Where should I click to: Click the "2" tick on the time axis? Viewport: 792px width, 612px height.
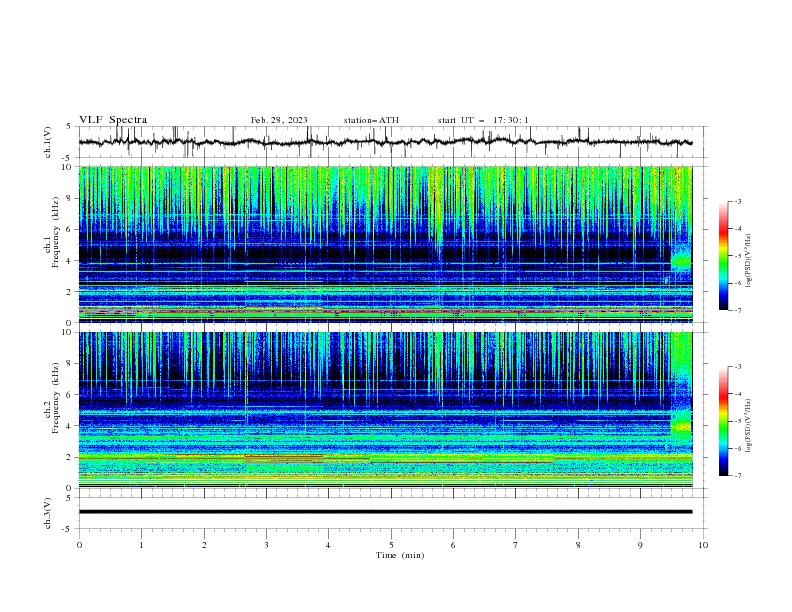204,545
